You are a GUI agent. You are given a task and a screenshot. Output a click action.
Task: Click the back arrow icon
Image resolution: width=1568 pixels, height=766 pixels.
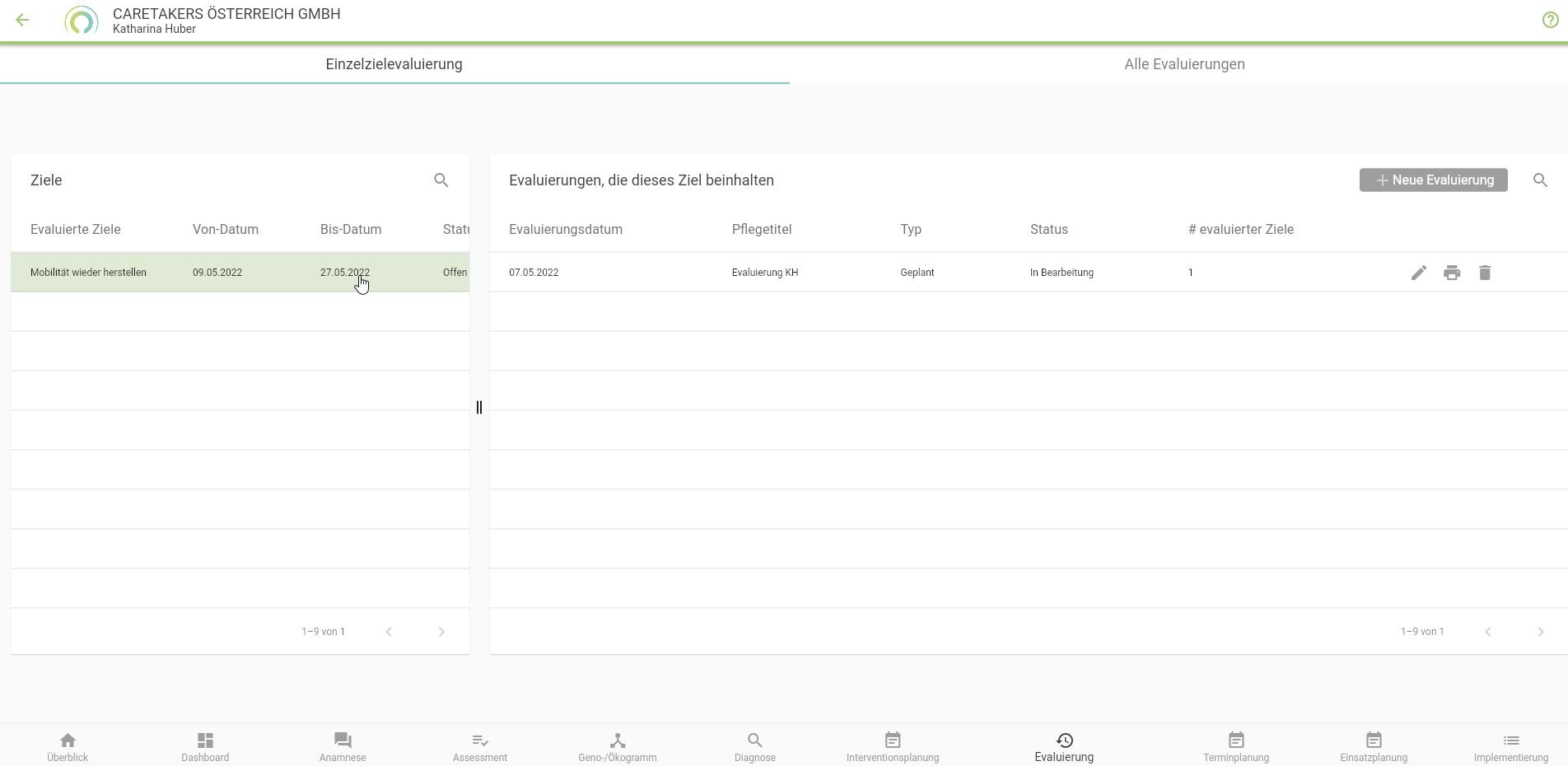(x=22, y=21)
